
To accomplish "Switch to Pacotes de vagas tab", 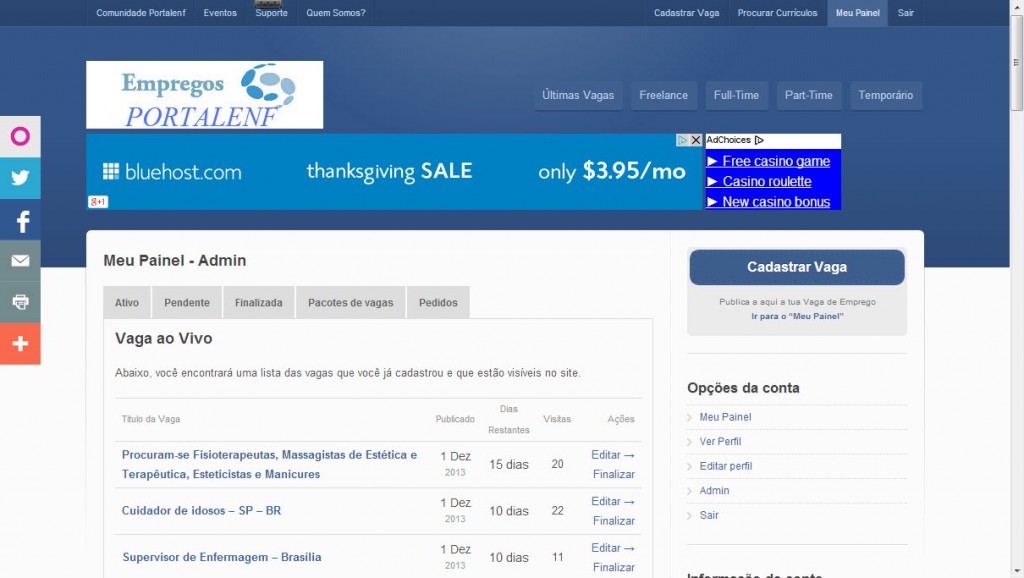I will point(351,302).
